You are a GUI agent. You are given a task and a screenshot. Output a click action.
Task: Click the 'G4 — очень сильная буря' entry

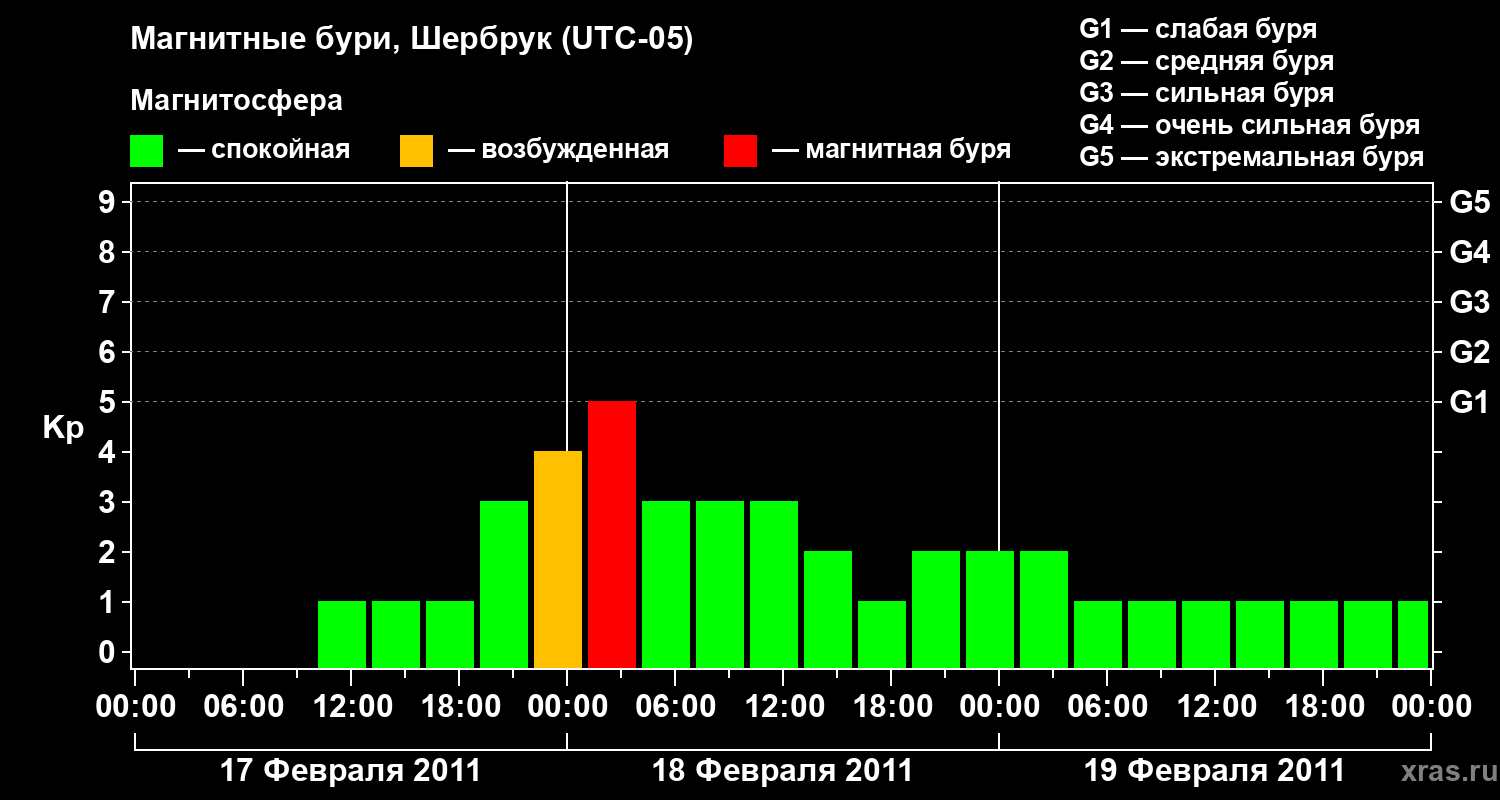click(x=1250, y=125)
